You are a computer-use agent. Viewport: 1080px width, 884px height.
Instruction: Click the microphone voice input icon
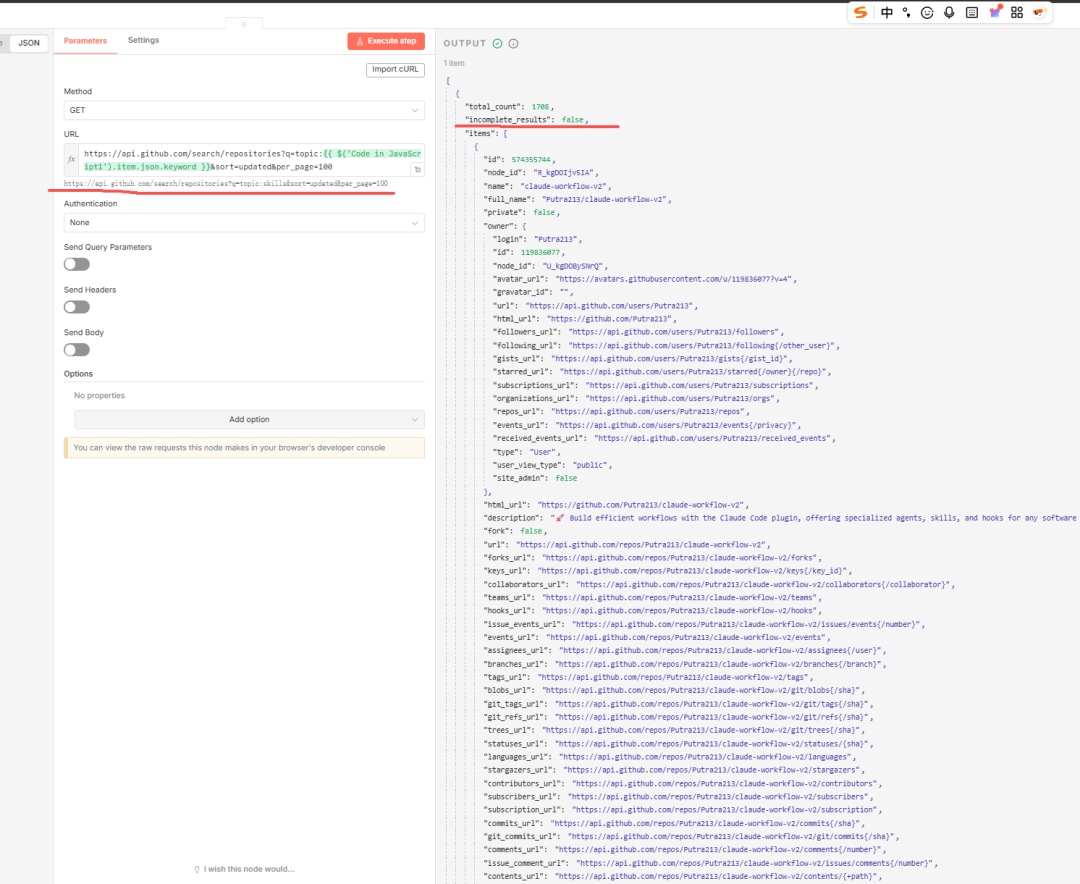click(949, 12)
